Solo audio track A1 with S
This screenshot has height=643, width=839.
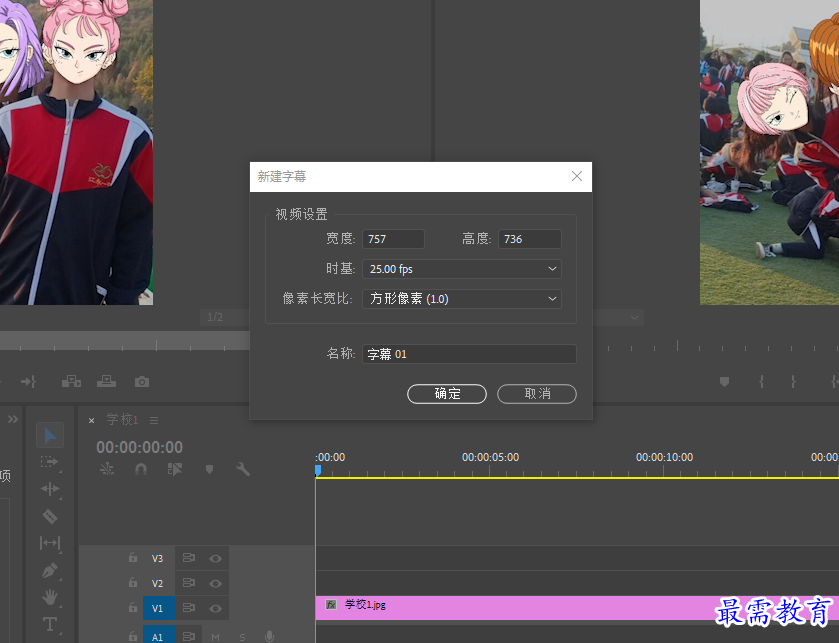(x=242, y=637)
